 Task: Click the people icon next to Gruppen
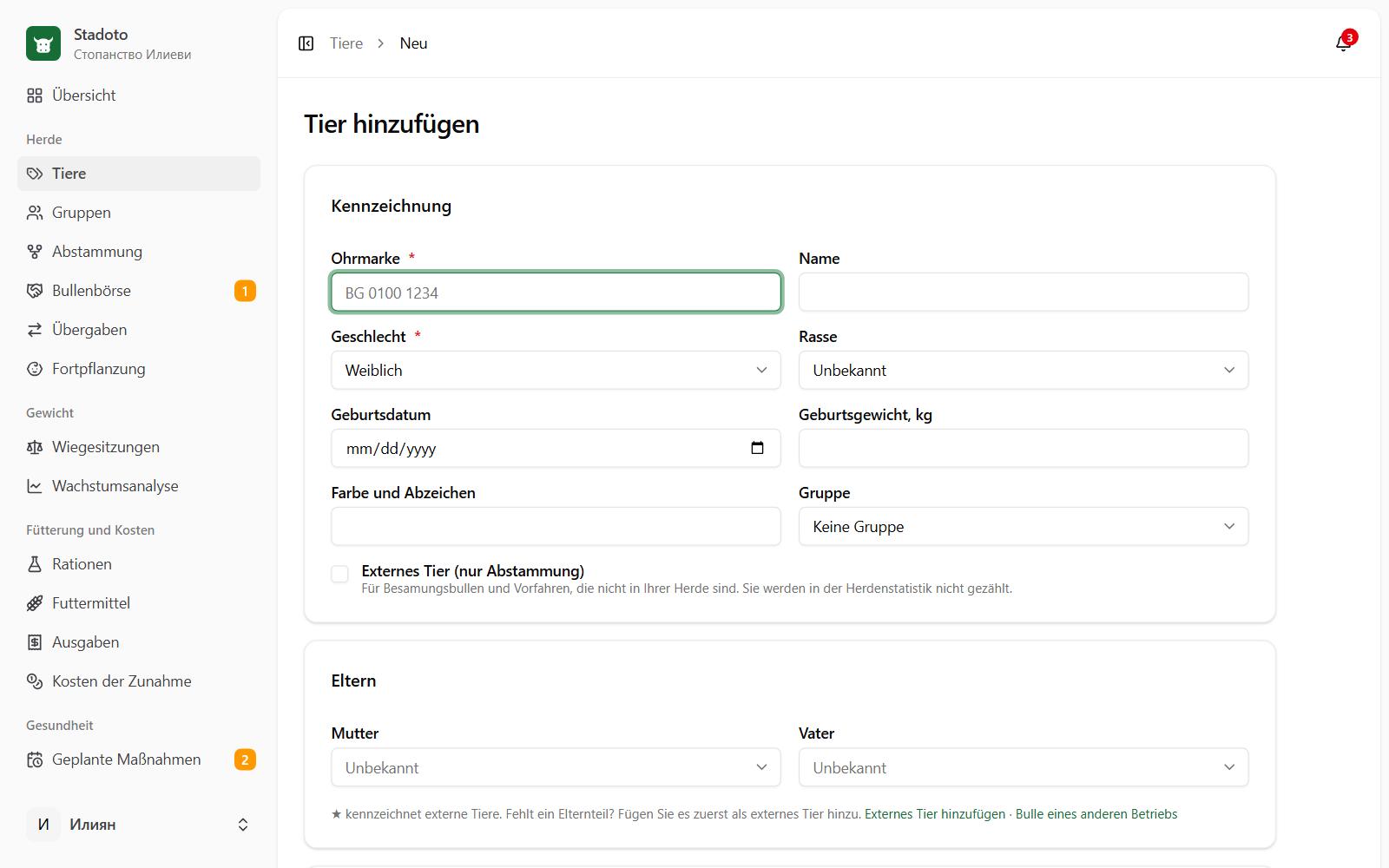pyautogui.click(x=35, y=213)
